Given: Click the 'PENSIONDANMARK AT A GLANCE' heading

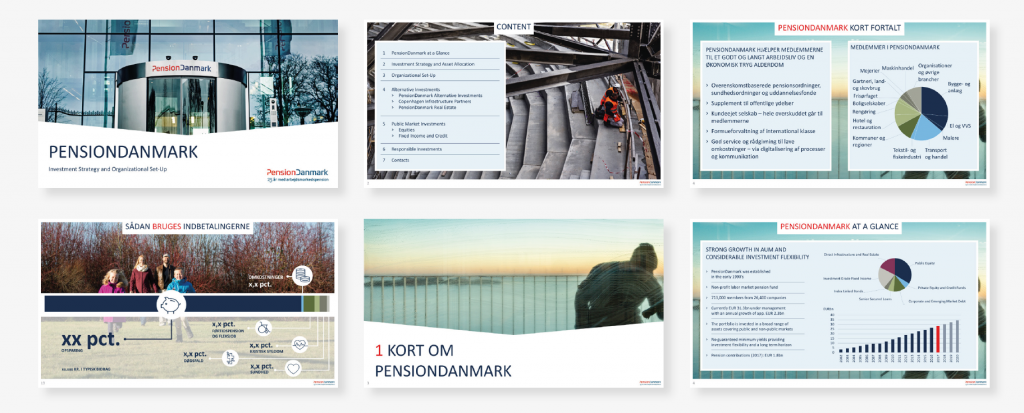Looking at the screenshot, I should coord(839,226).
